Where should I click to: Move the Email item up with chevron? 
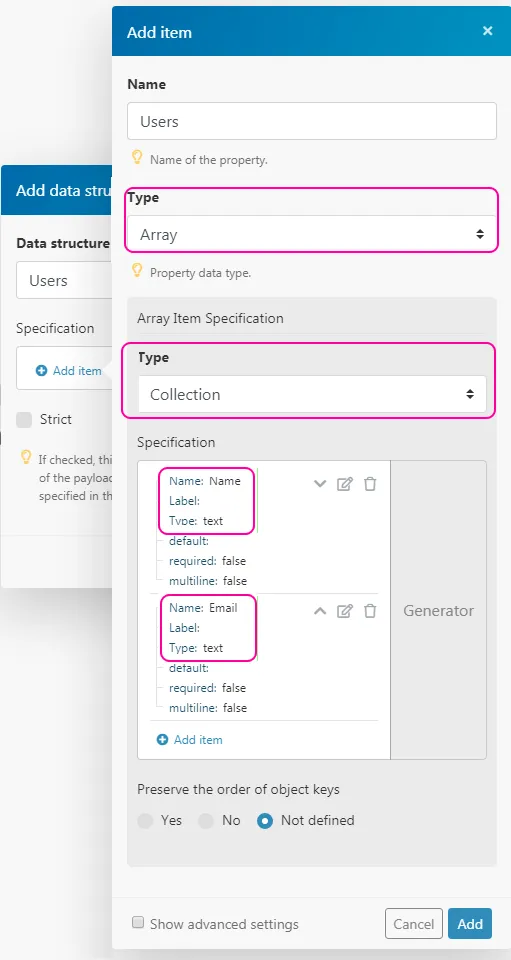coord(320,610)
